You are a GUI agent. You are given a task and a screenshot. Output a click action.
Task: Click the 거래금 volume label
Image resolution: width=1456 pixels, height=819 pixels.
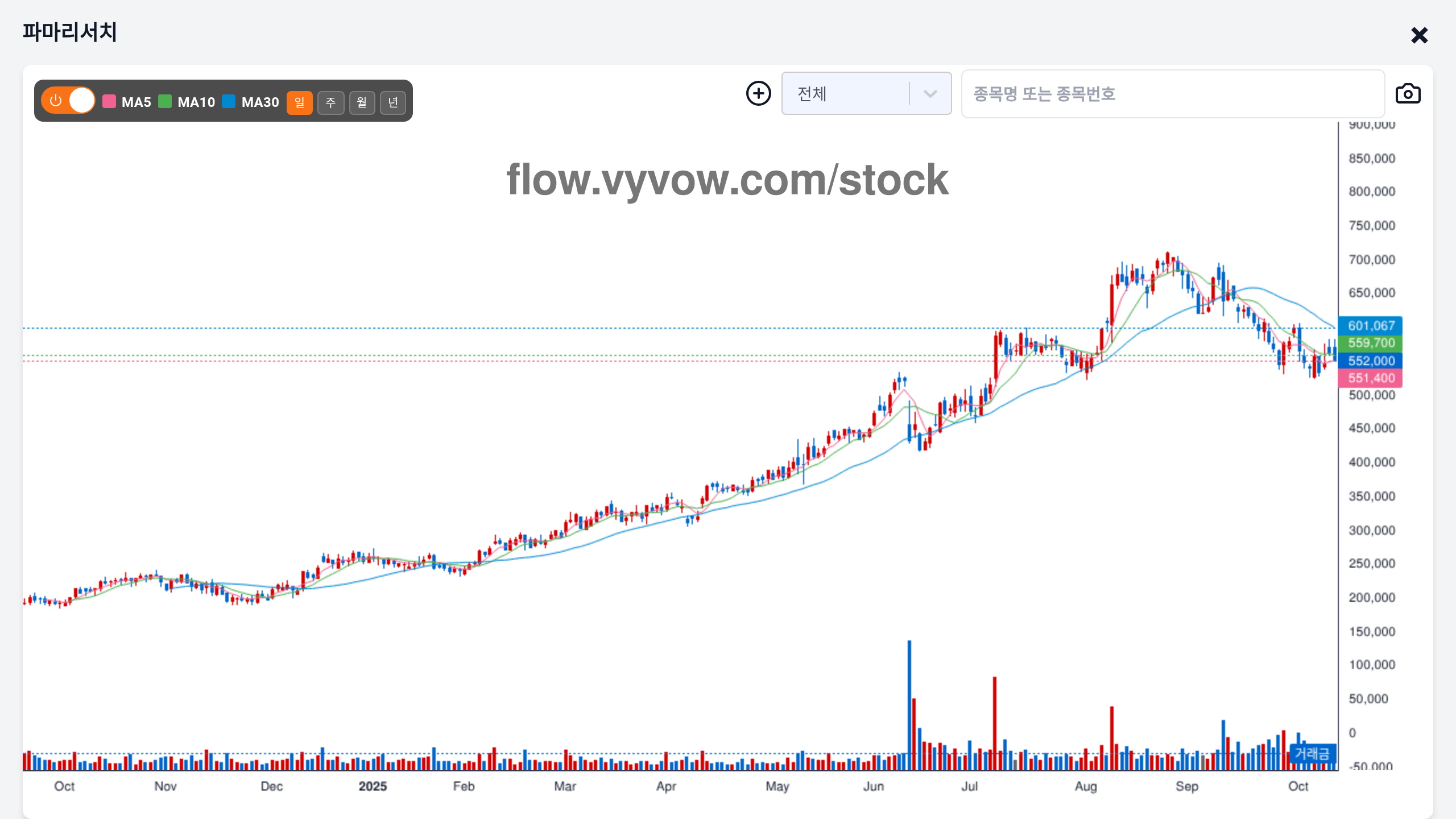pos(1312,754)
